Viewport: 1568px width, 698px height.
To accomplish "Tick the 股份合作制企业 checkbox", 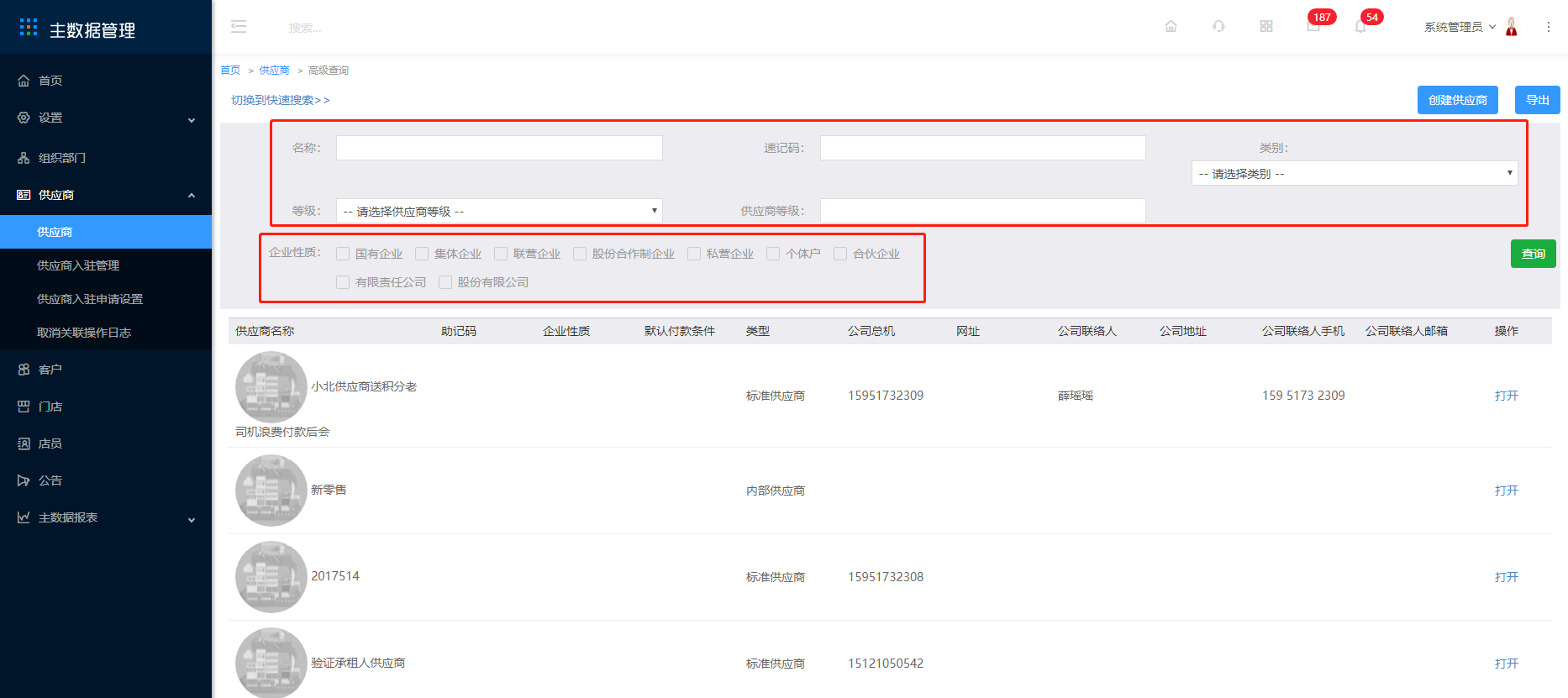I will coord(580,254).
